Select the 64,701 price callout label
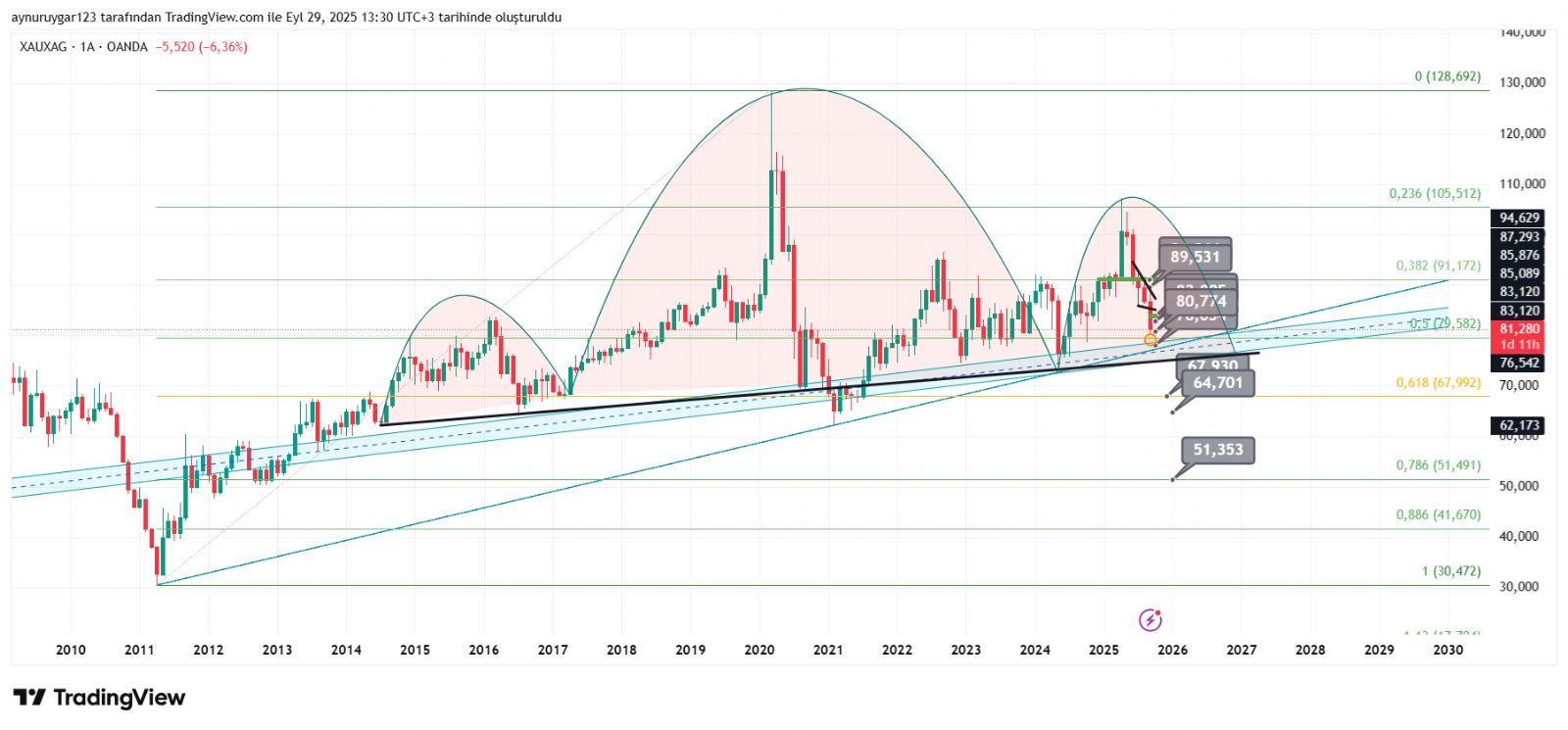This screenshot has width=1568, height=730. pos(1217,383)
